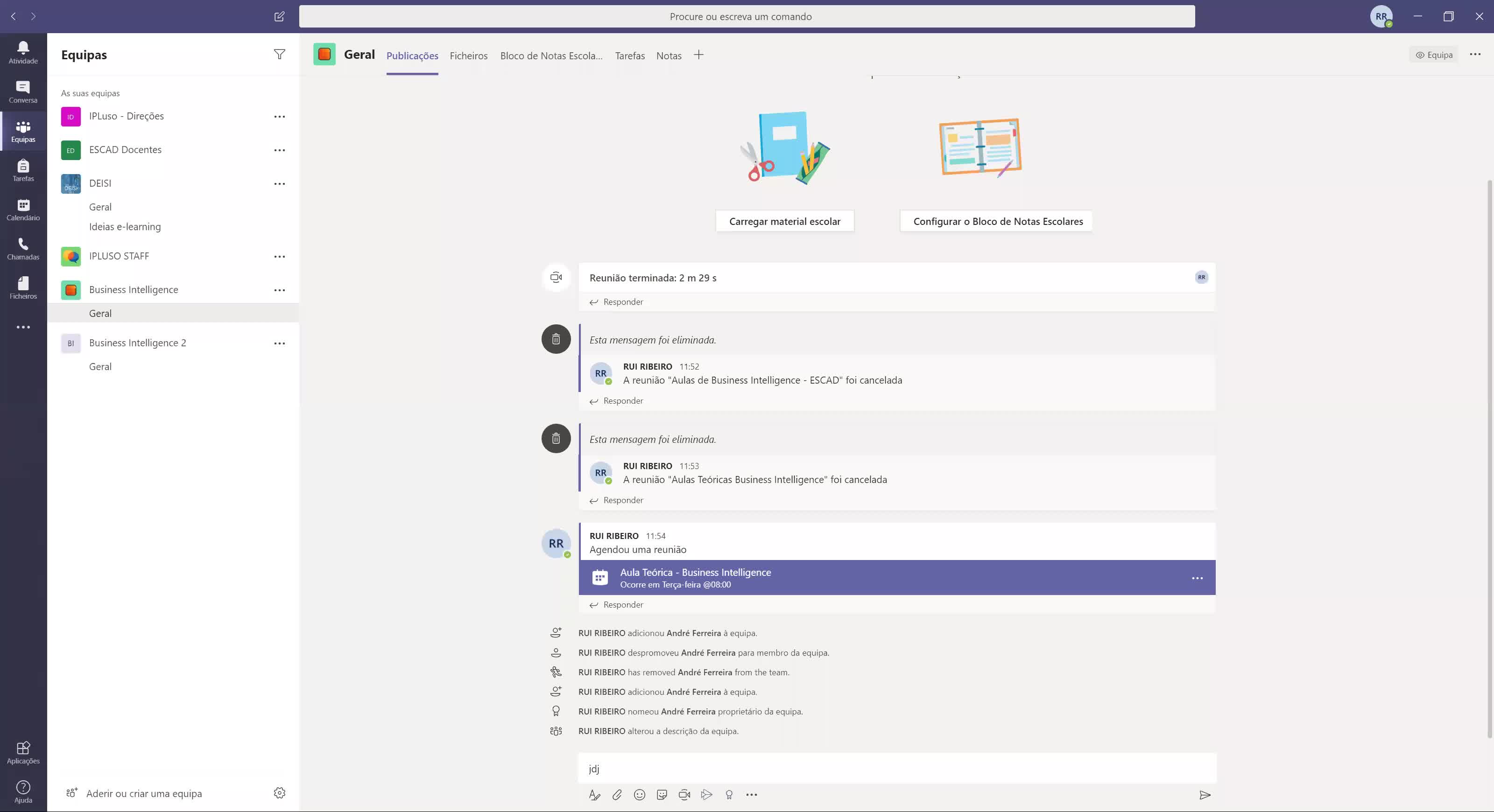1494x812 pixels.
Task: Open the Atividade bell in sidebar
Action: tap(23, 52)
